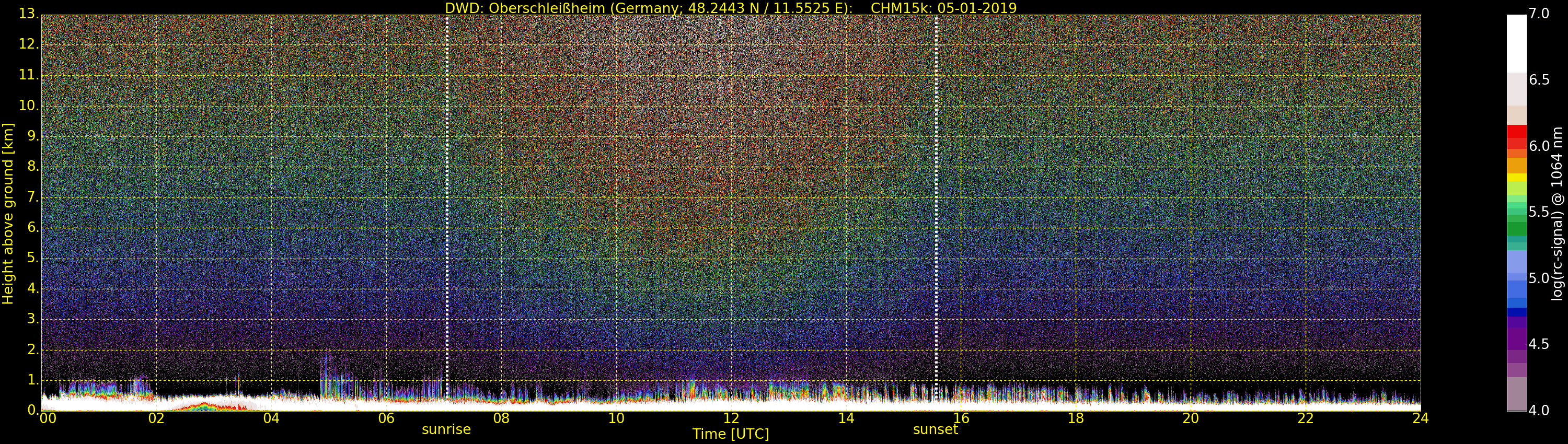Click the 'sunset' text label
Viewport: 1568px width, 444px height.
[936, 429]
